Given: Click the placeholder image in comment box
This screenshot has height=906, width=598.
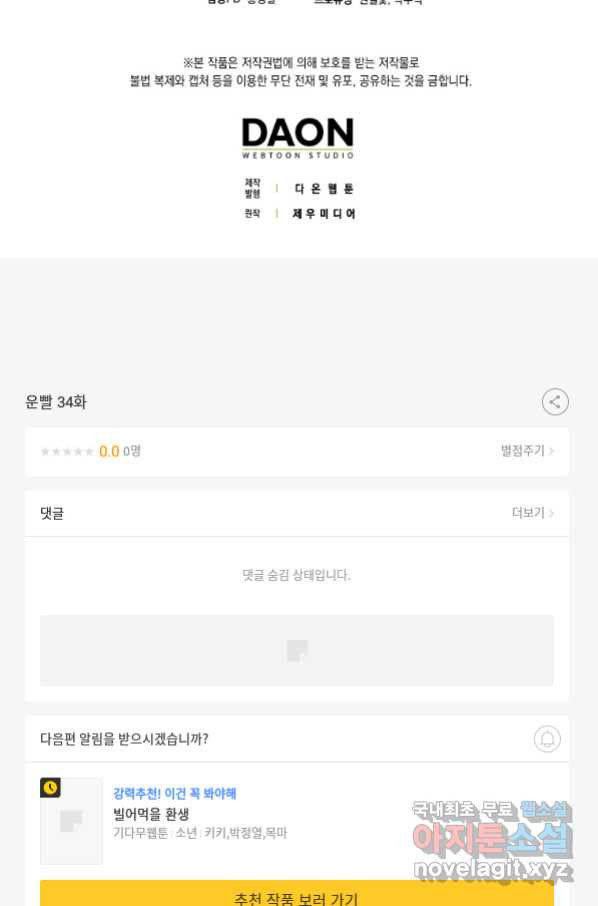Looking at the screenshot, I should click(x=297, y=651).
